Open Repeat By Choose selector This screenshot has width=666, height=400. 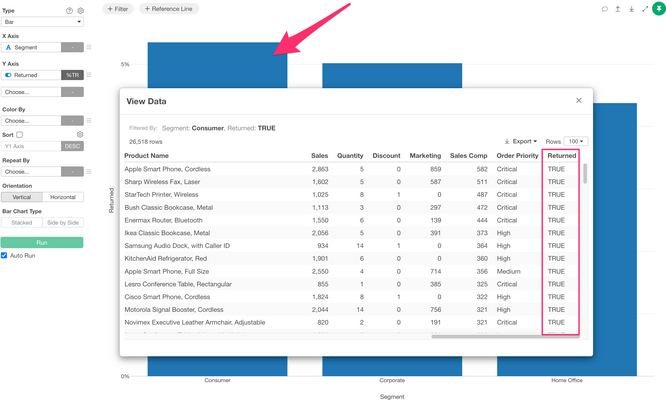coord(31,172)
